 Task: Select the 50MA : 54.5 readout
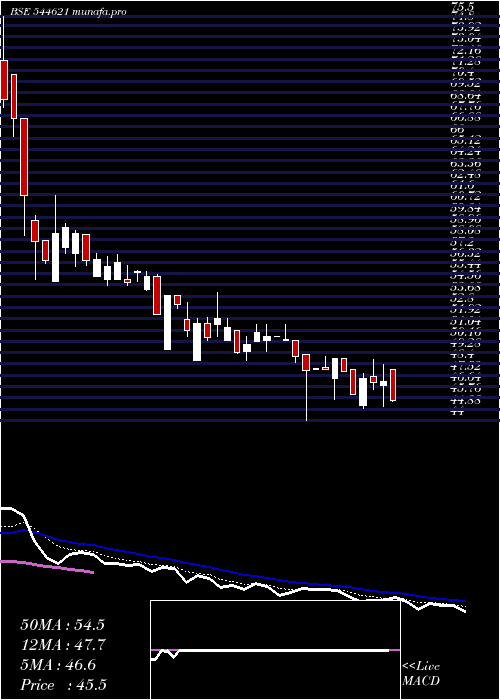point(62,625)
